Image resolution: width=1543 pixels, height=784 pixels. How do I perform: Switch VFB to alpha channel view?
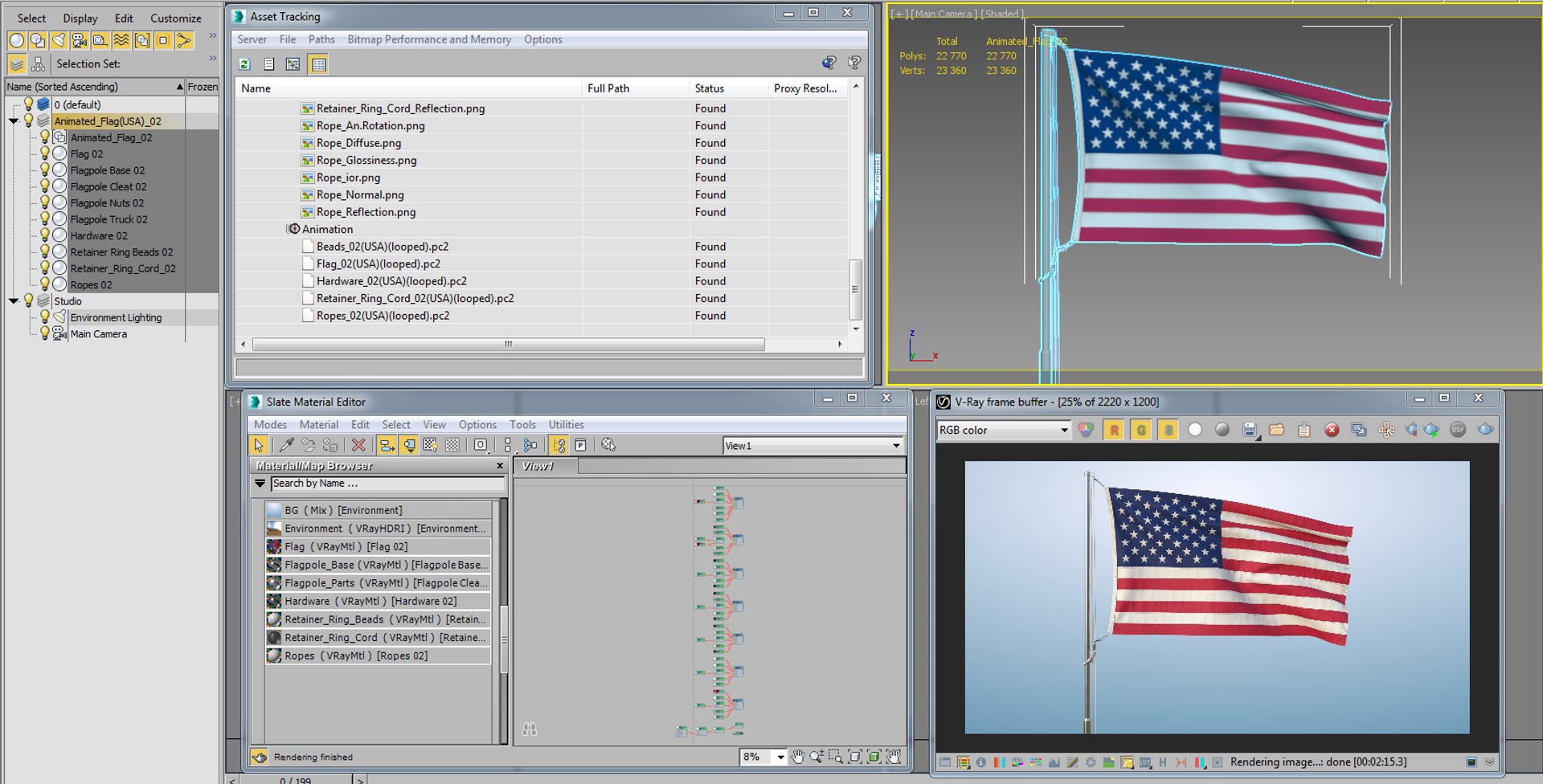click(1195, 430)
